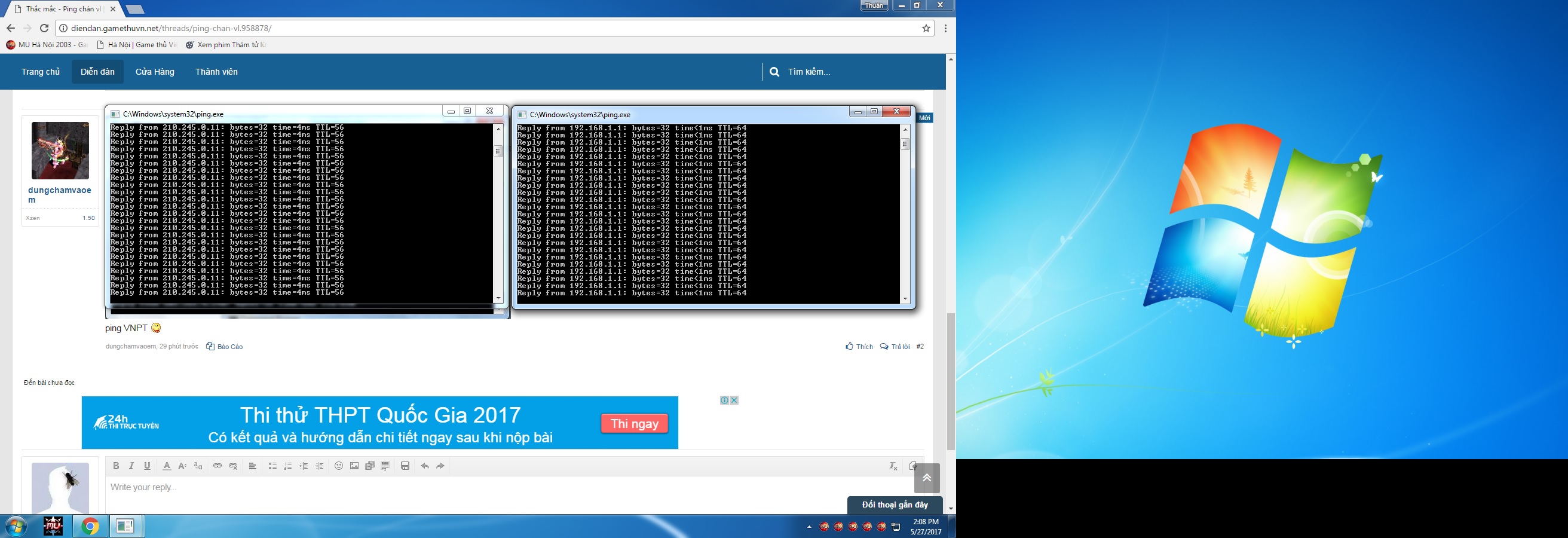1568x538 pixels.
Task: Insert a link with the chain icon
Action: pyautogui.click(x=218, y=466)
